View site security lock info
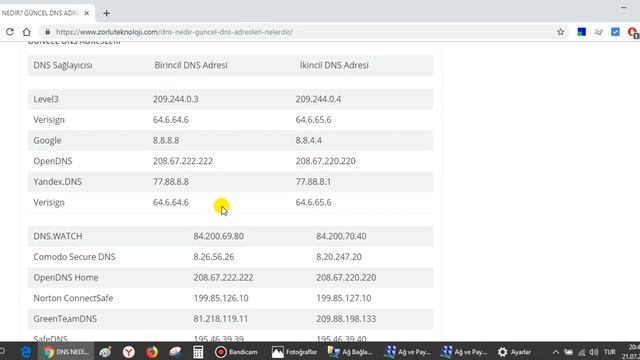Screen dimensions: 640x360 (x=48, y=32)
